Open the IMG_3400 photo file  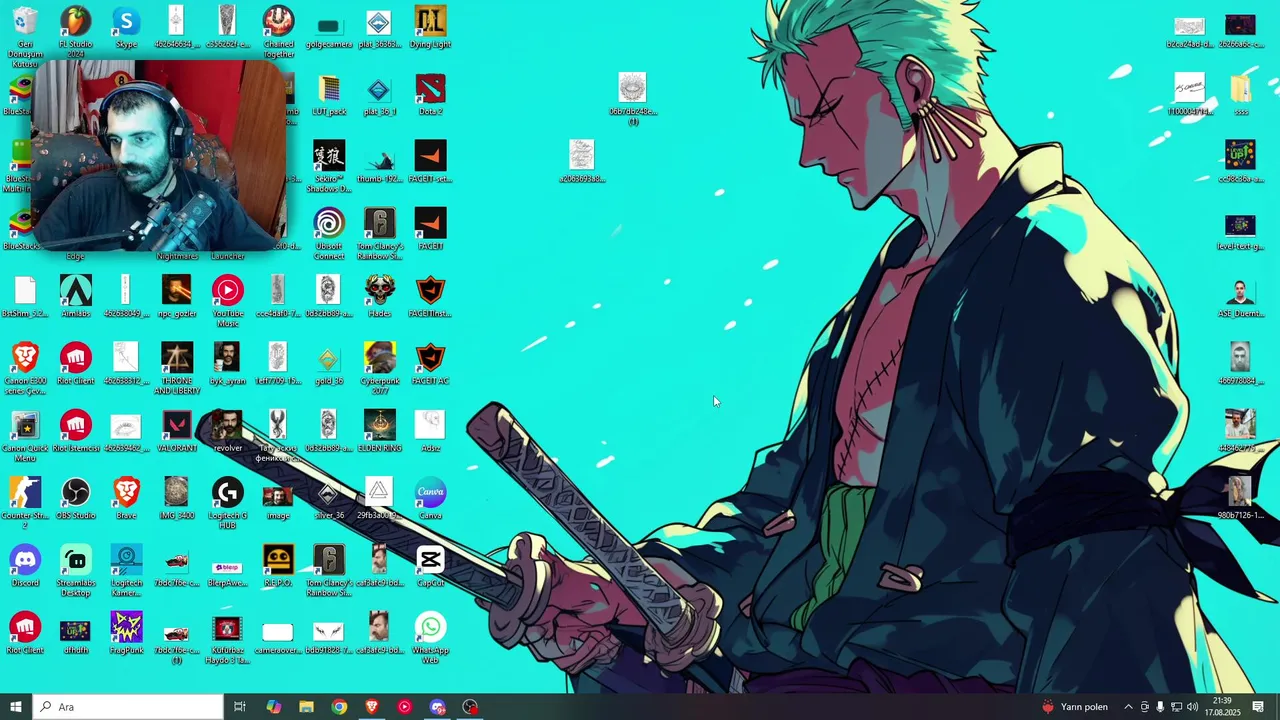tap(177, 498)
